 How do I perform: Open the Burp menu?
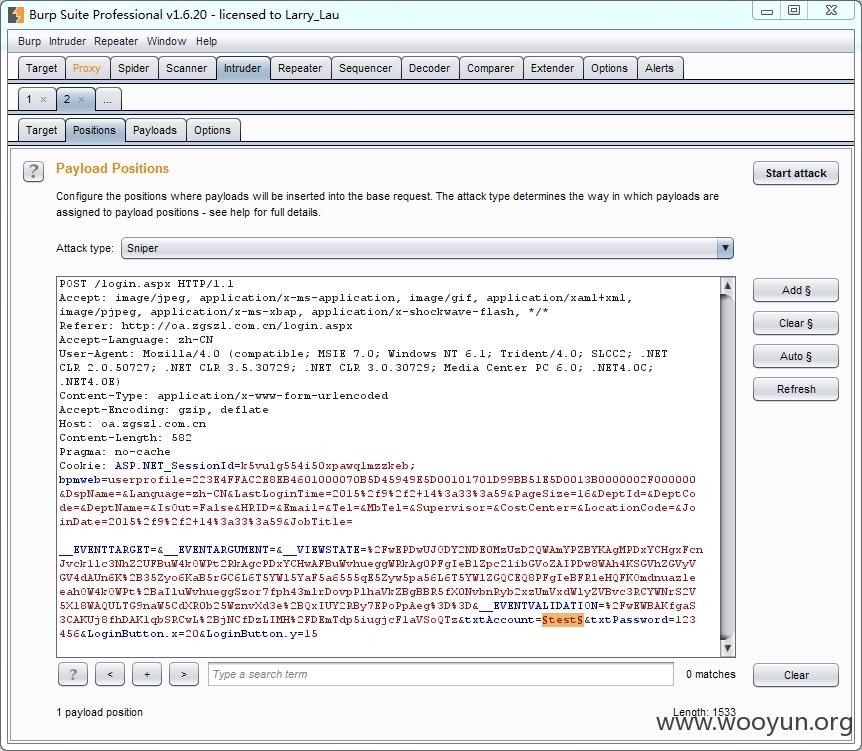point(29,41)
